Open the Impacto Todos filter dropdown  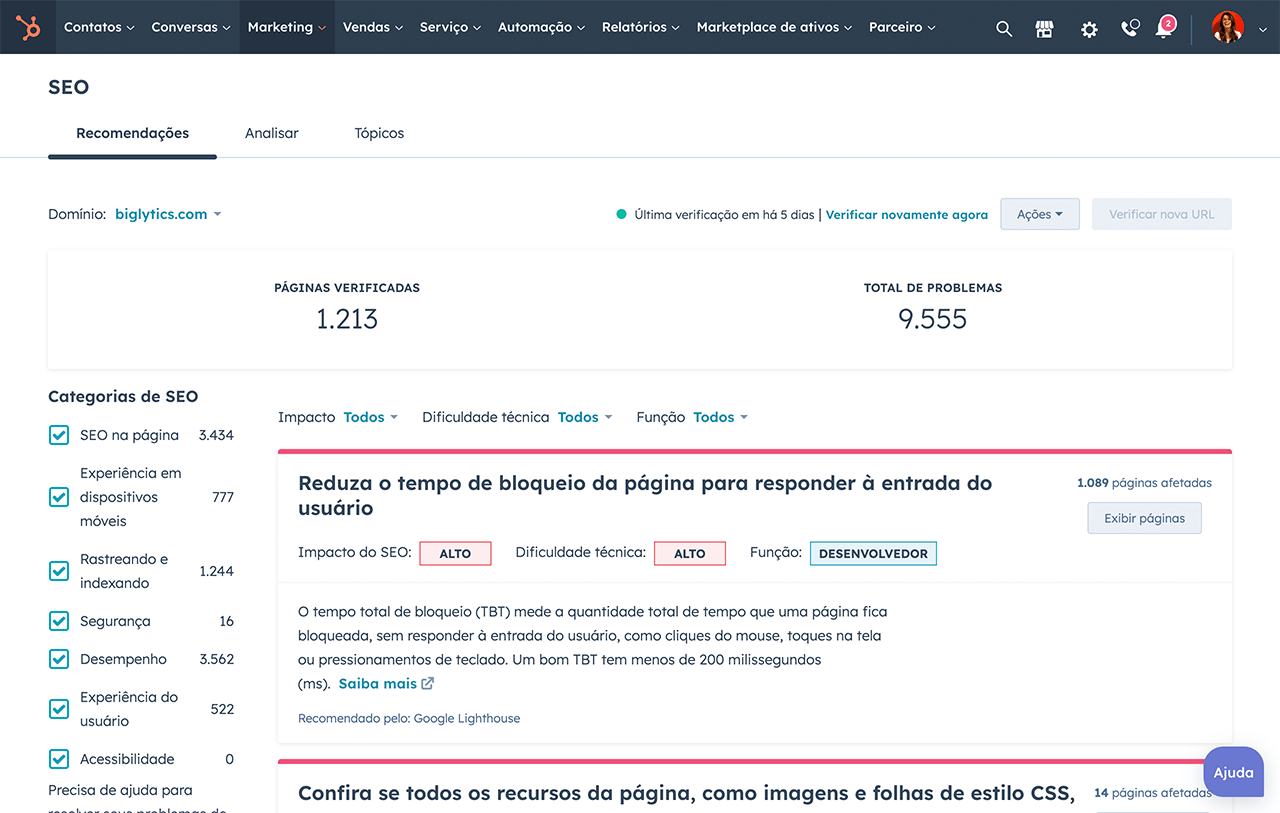369,417
